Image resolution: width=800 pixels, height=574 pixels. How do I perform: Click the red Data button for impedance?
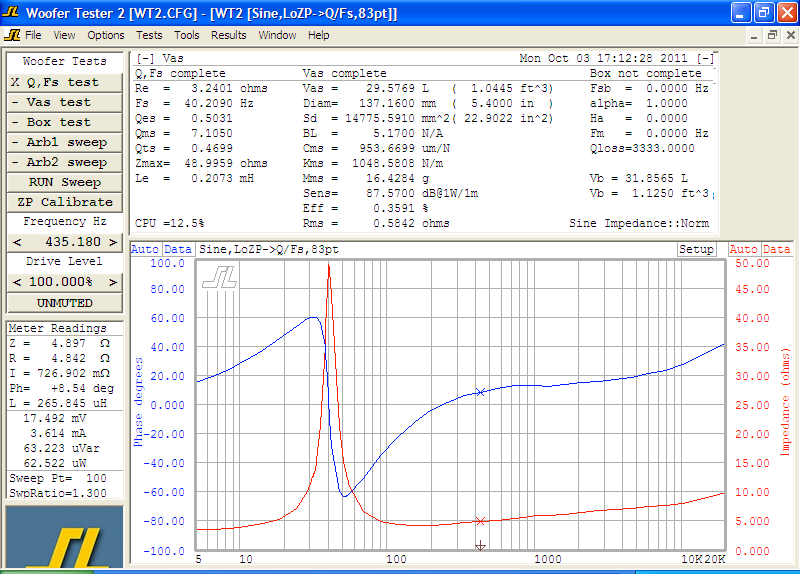(x=777, y=249)
